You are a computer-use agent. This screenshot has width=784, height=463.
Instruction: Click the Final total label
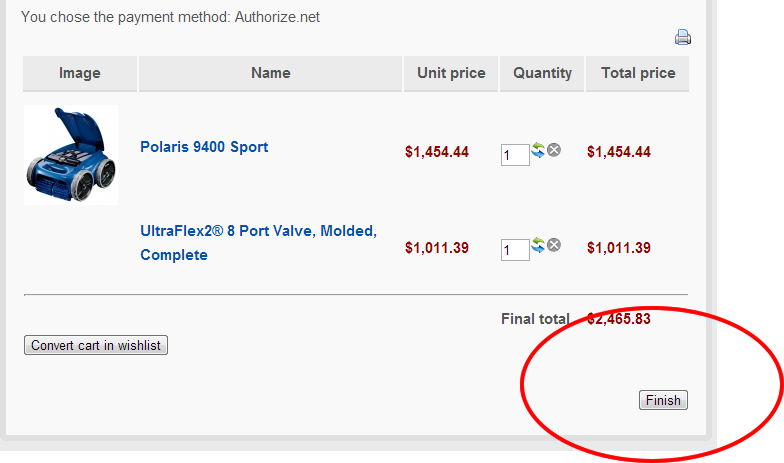tap(535, 319)
